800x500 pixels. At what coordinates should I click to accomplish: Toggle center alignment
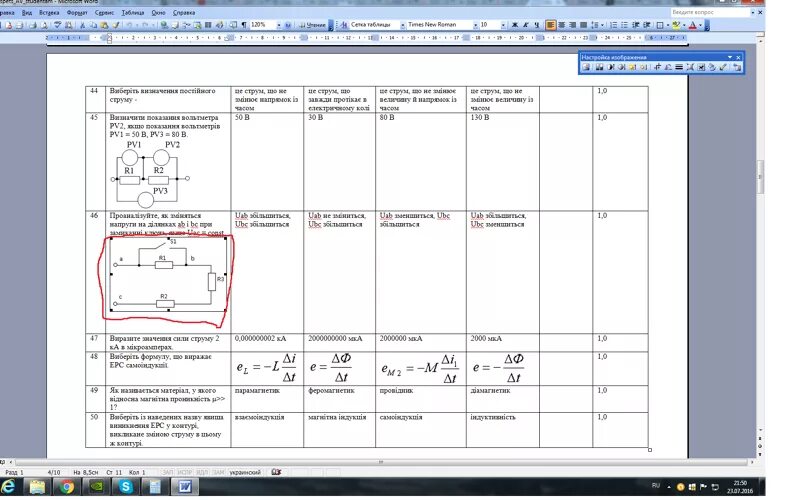(x=562, y=24)
